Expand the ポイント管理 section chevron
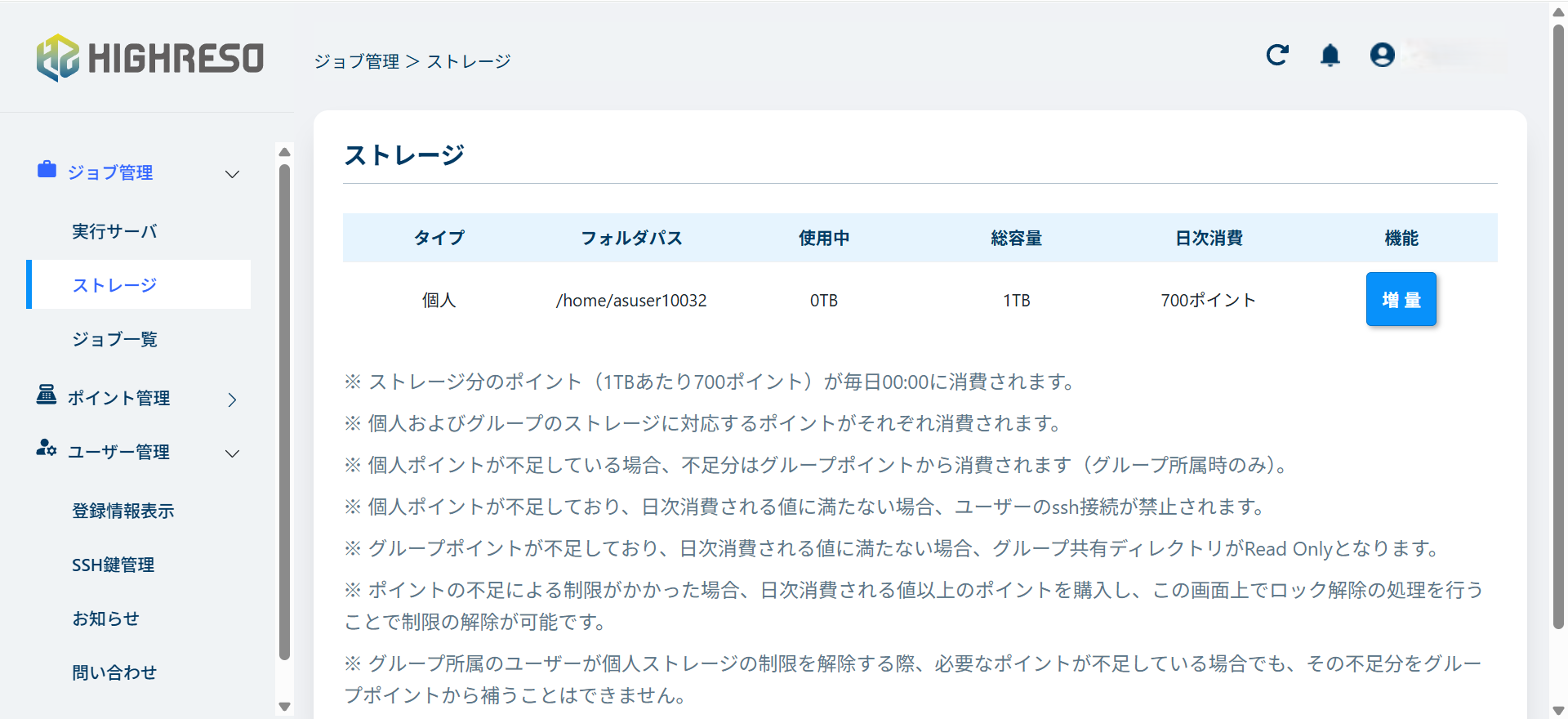 point(232,400)
